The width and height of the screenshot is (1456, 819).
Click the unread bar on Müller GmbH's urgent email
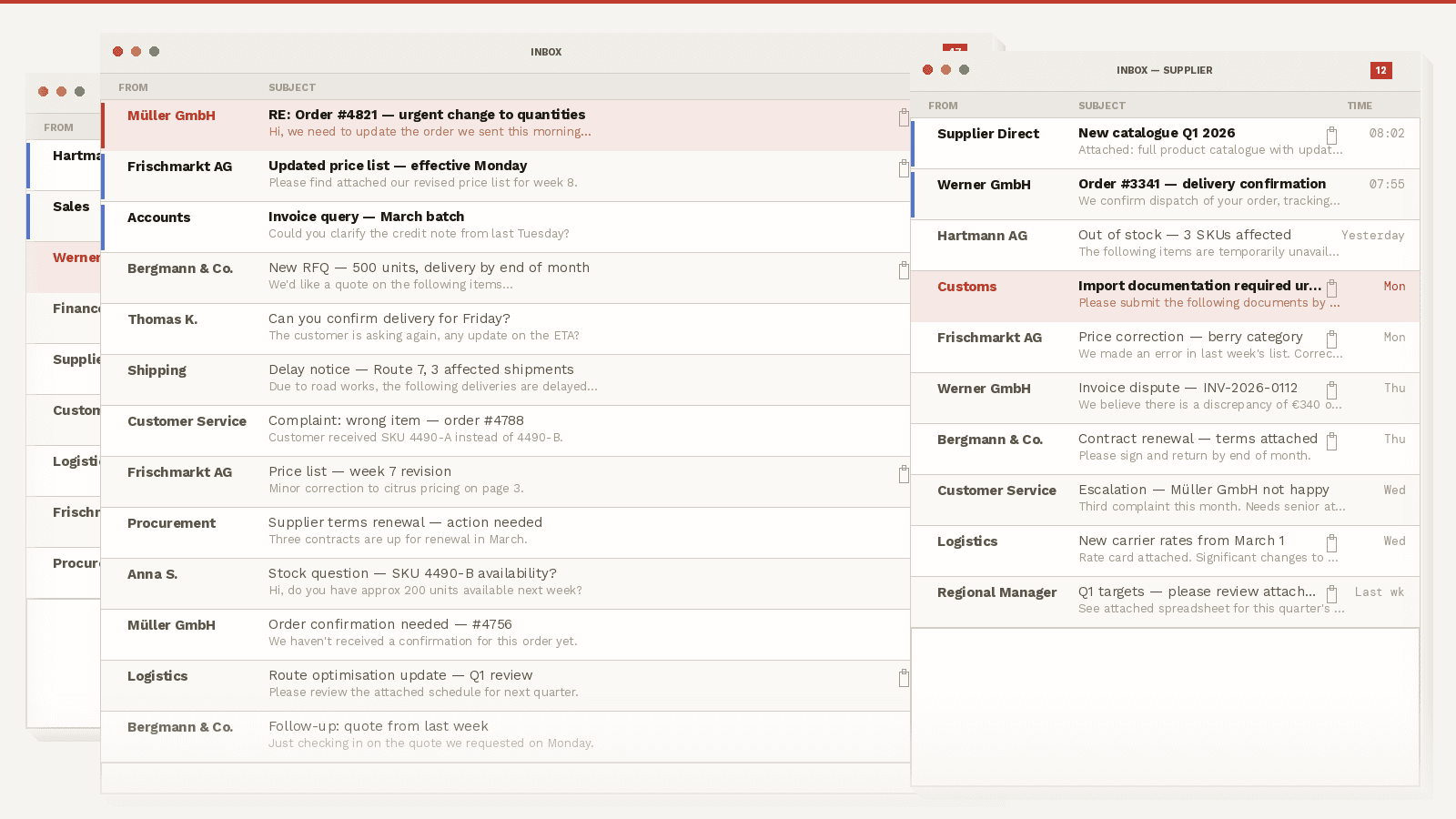[103, 125]
